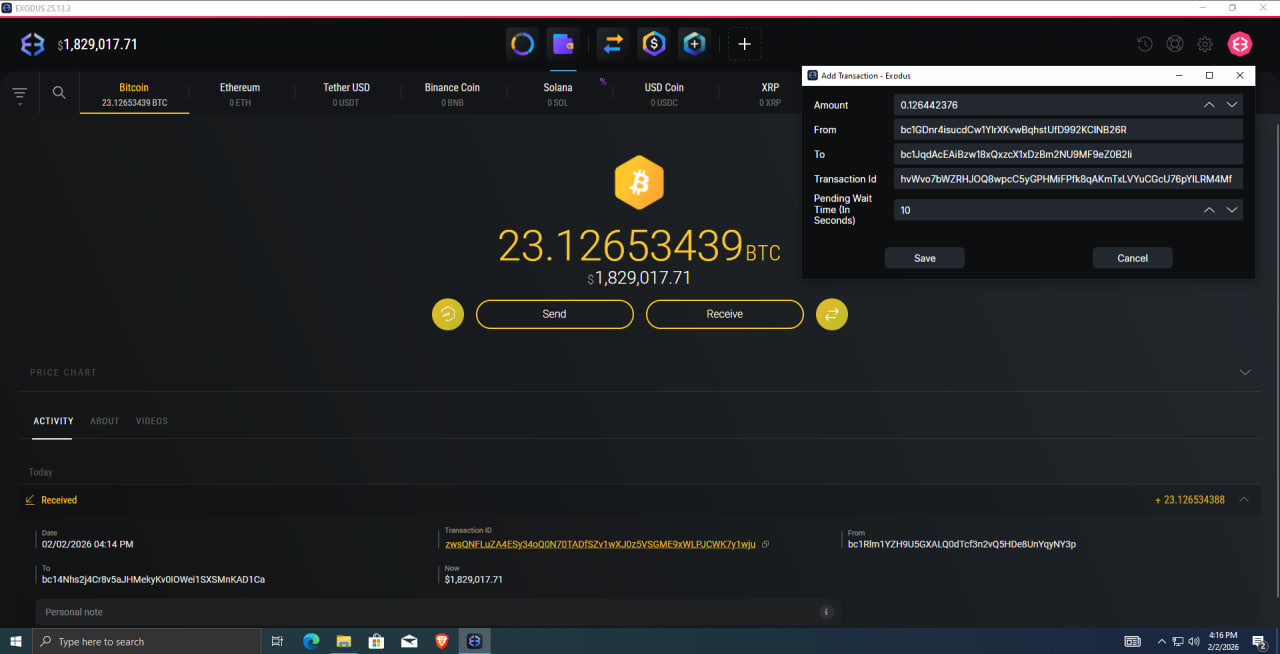Increase Amount with the up arrow

(x=1209, y=105)
